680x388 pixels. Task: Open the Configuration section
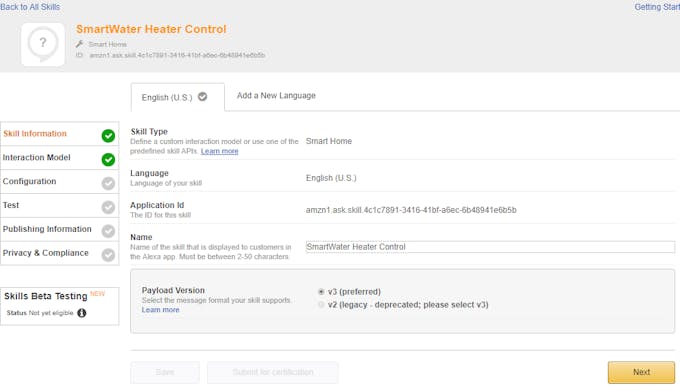point(59,182)
